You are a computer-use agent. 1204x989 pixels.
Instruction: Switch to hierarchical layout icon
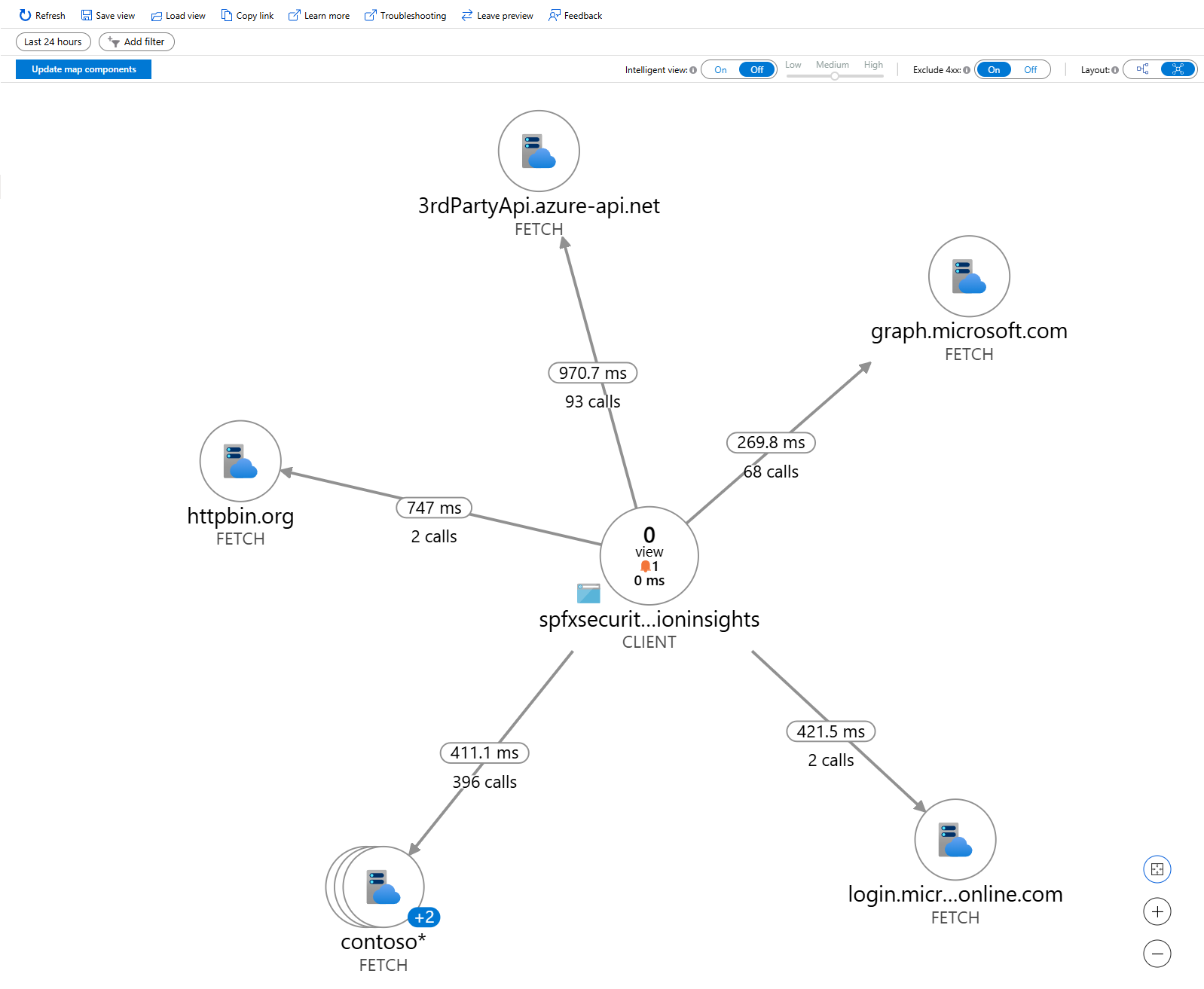tap(1142, 69)
